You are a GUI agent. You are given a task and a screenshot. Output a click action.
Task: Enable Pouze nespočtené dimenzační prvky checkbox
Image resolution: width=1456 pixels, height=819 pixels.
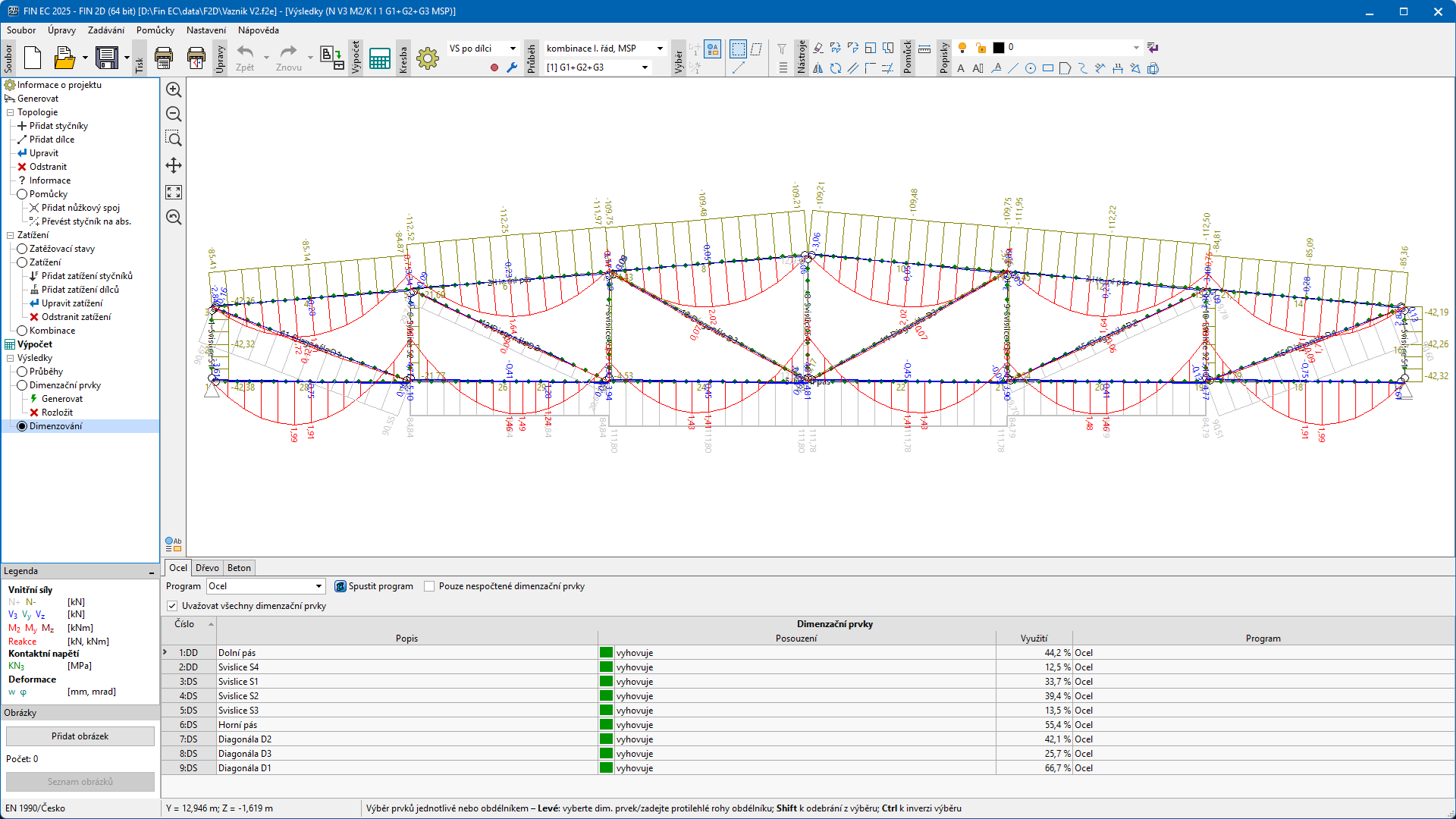(x=429, y=586)
